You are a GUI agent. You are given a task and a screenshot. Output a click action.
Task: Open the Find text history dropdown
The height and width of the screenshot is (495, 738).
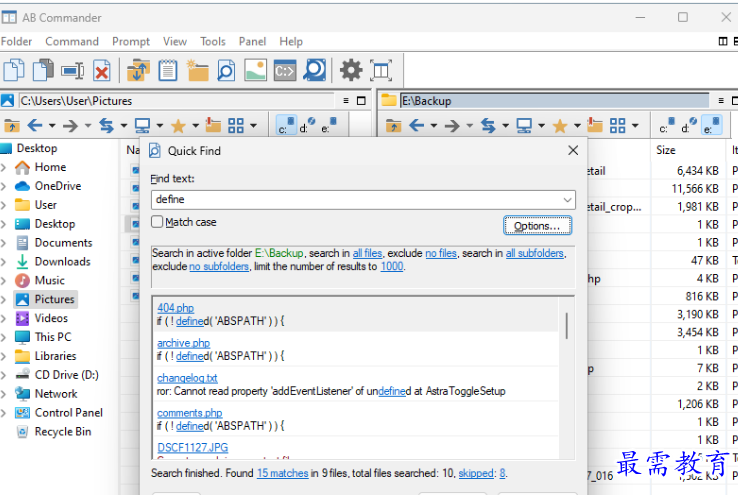tap(567, 200)
